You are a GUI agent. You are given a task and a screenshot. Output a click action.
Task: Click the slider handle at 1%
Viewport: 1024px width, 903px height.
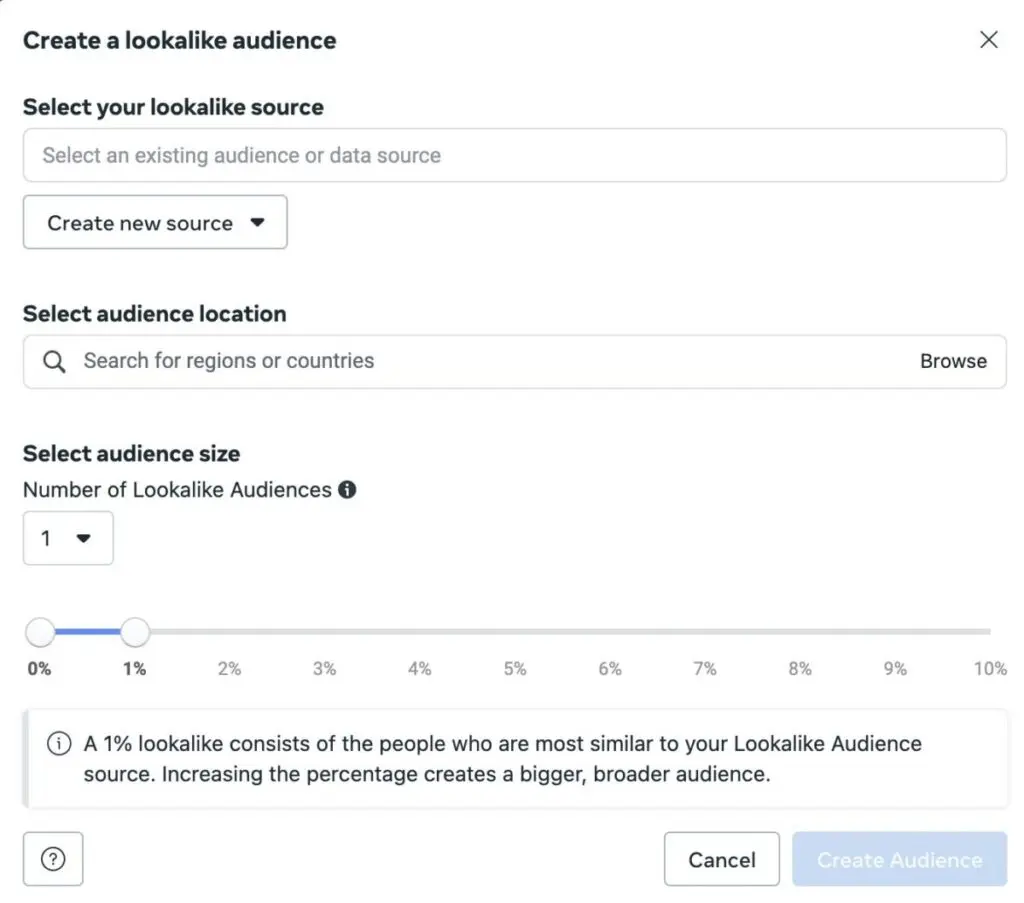(135, 632)
